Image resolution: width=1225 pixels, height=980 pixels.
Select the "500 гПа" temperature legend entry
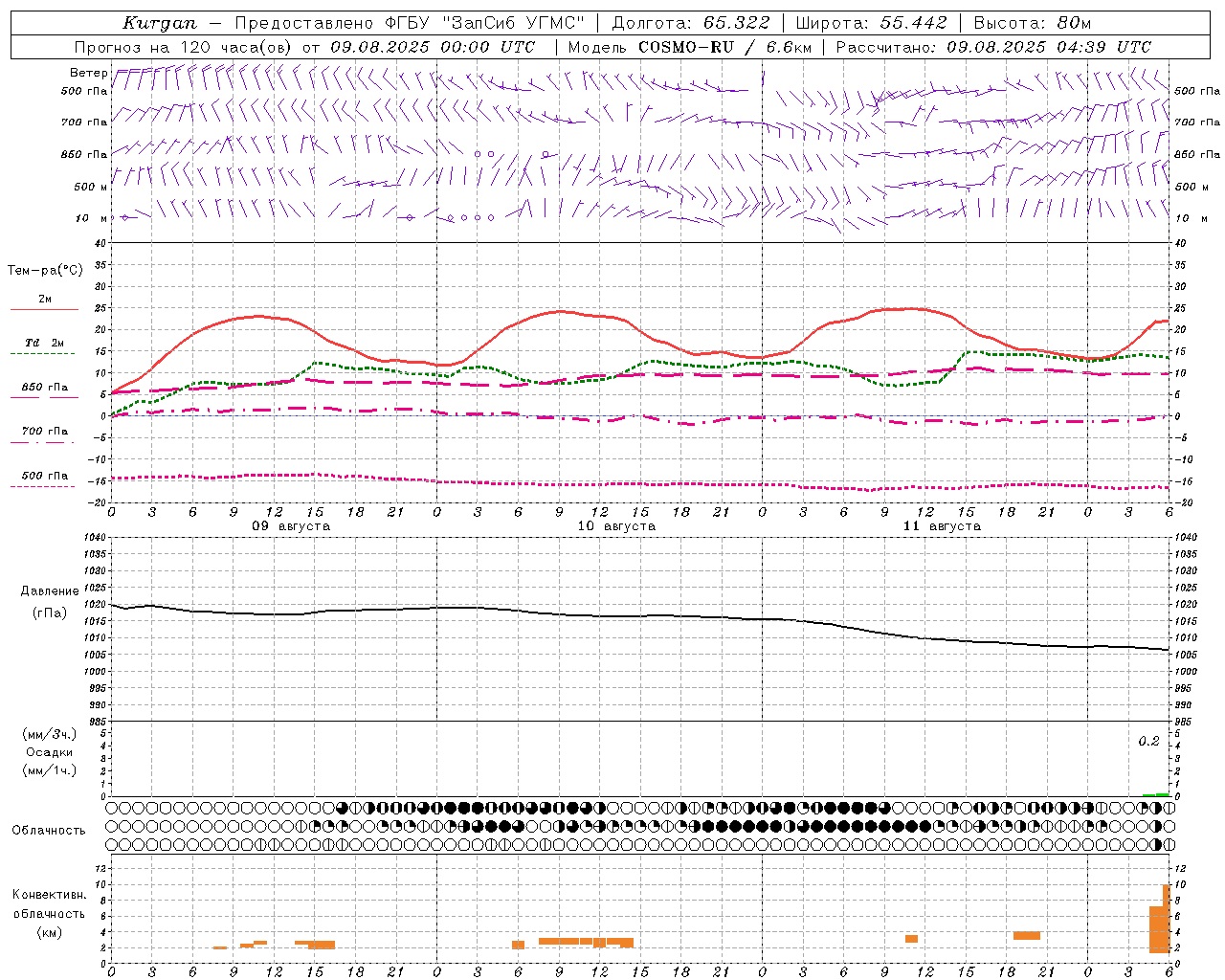click(x=44, y=476)
